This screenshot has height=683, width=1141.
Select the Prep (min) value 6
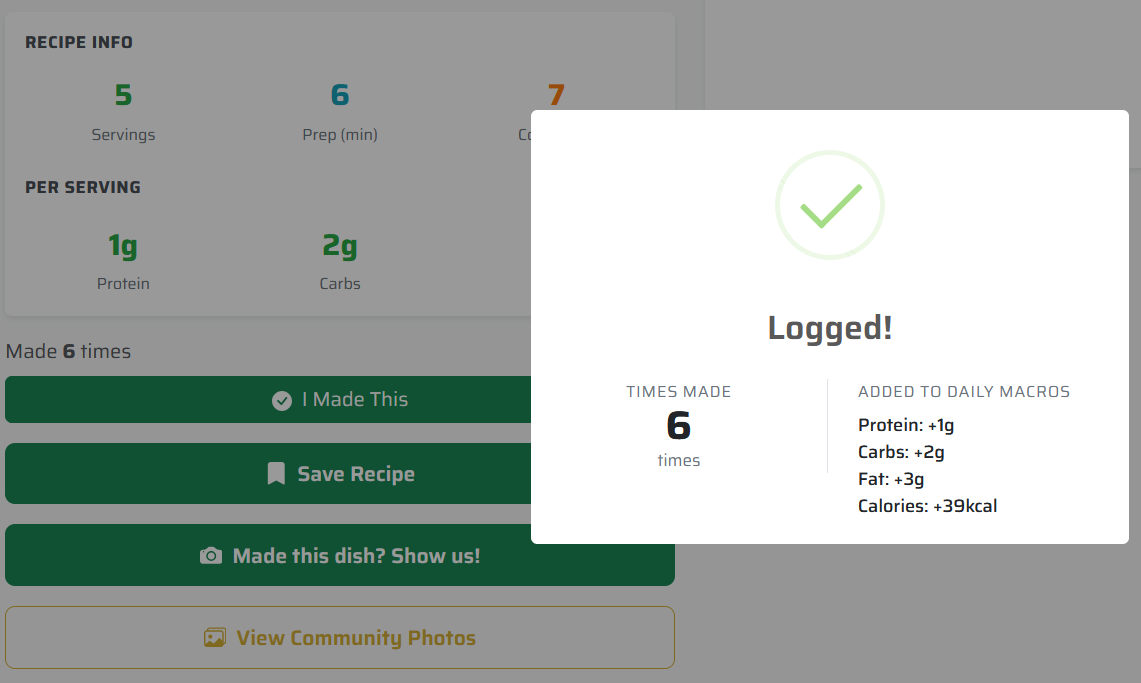point(340,96)
